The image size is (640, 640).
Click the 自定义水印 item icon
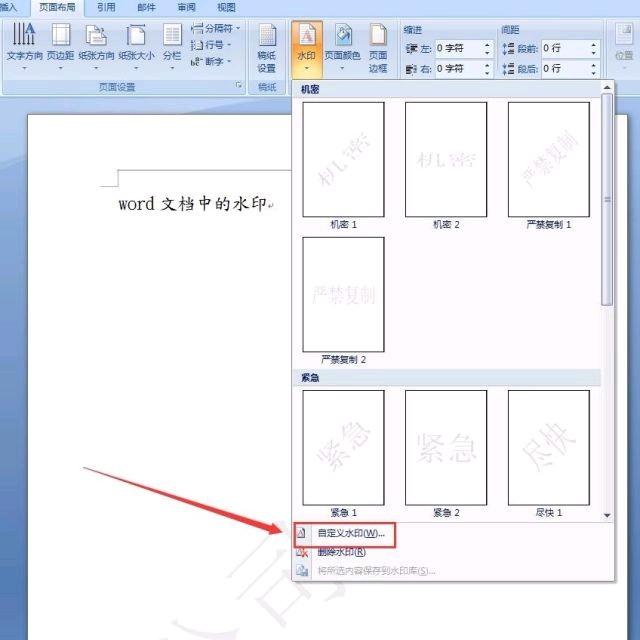(x=302, y=533)
